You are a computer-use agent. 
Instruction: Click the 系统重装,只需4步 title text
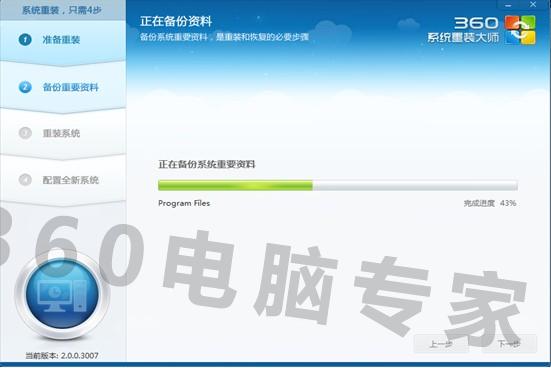click(x=62, y=10)
